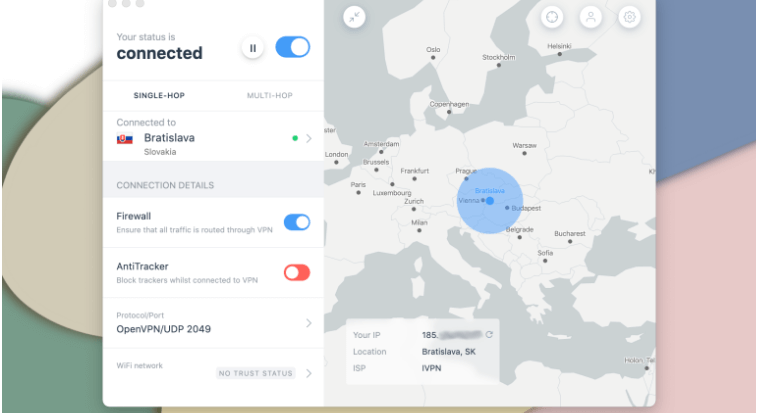
Task: Click the Belgrade map marker
Action: (x=519, y=238)
